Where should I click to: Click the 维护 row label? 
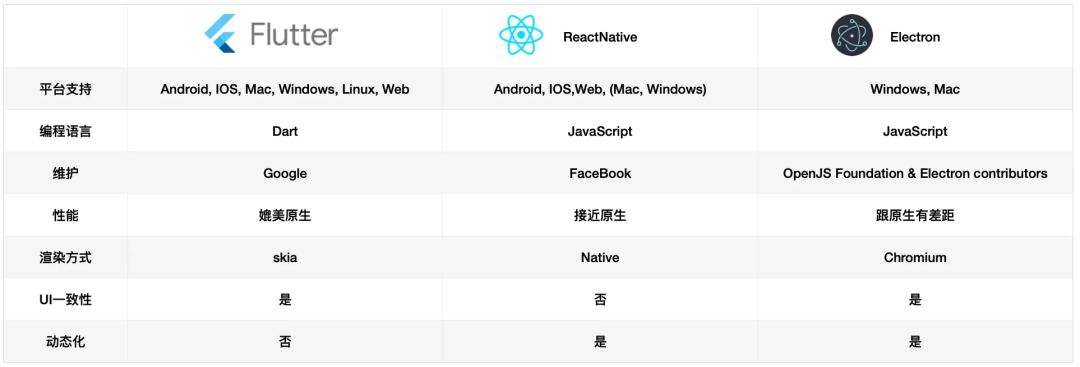[x=65, y=174]
